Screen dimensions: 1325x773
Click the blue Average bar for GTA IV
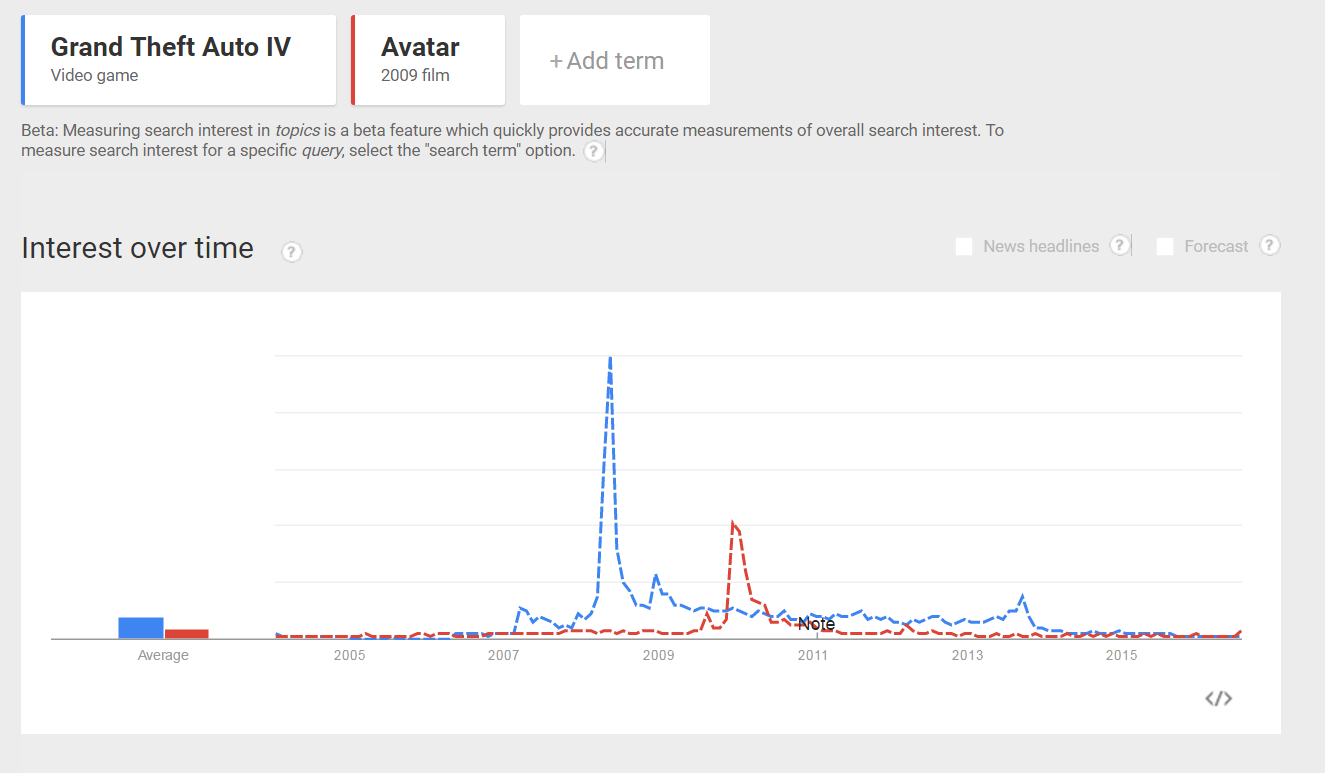click(x=140, y=628)
